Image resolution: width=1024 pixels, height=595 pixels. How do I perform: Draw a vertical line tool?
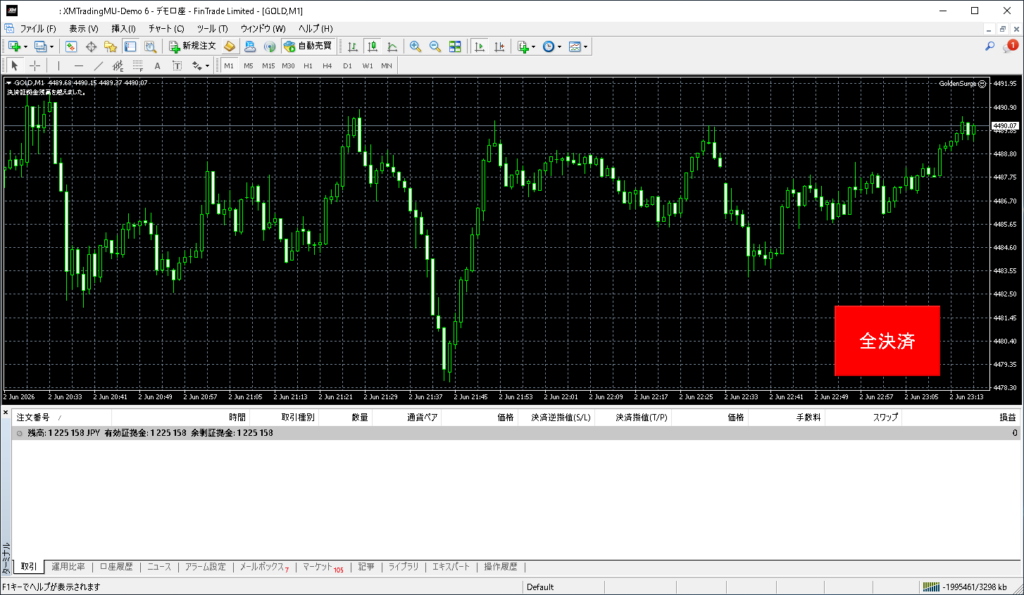(58, 65)
